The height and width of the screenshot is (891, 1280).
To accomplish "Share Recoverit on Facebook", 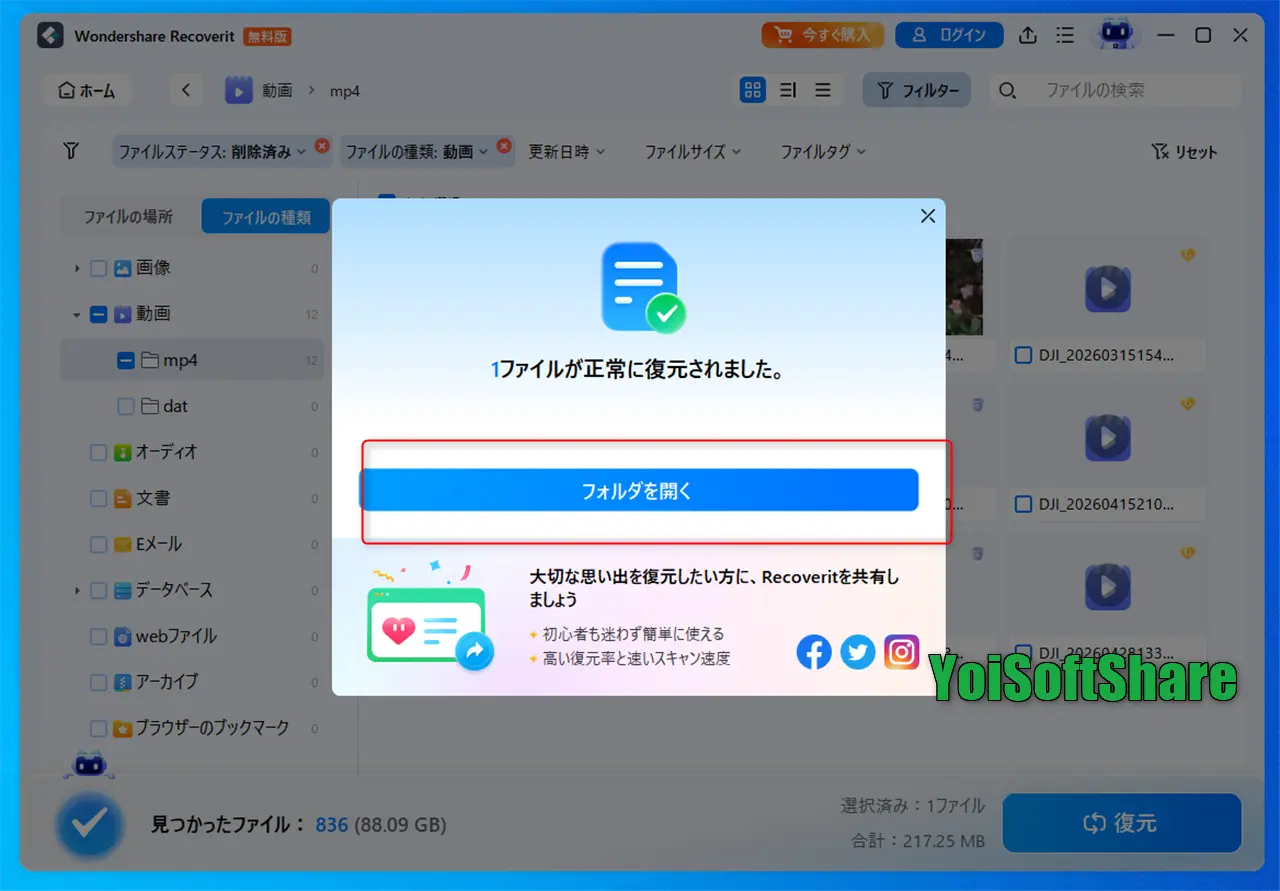I will point(814,653).
